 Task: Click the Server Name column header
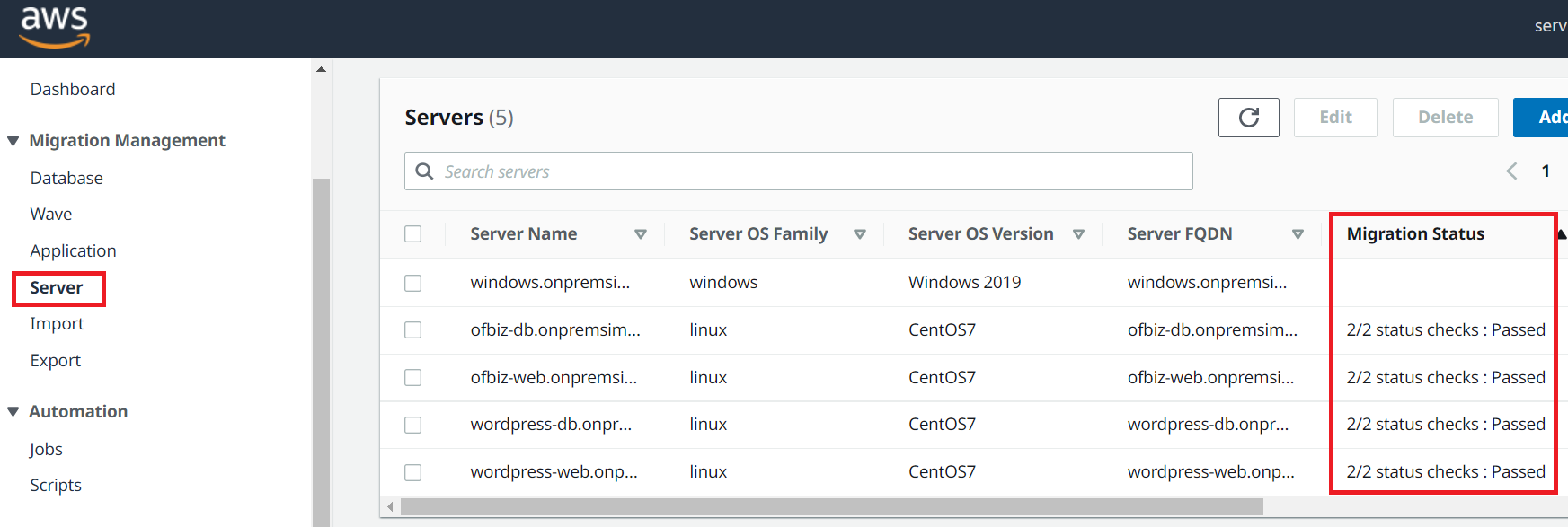click(524, 234)
